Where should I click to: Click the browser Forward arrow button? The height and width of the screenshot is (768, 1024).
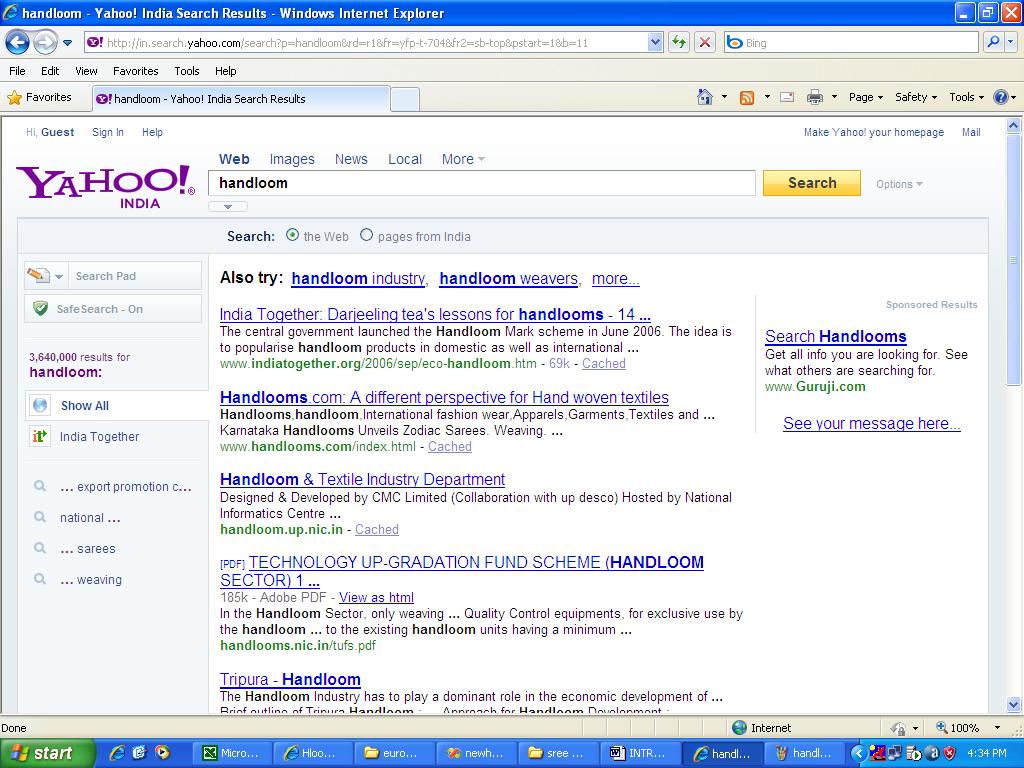(44, 43)
